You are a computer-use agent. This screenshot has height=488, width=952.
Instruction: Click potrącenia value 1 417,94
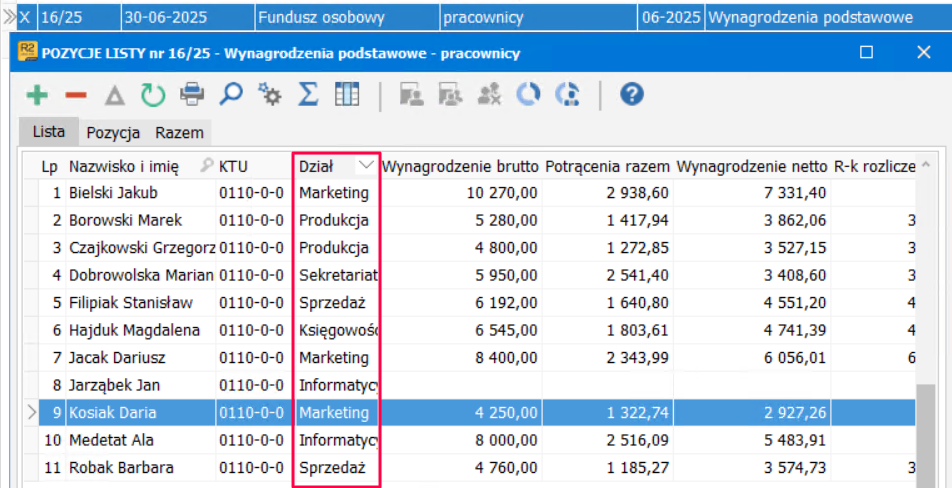[638, 220]
